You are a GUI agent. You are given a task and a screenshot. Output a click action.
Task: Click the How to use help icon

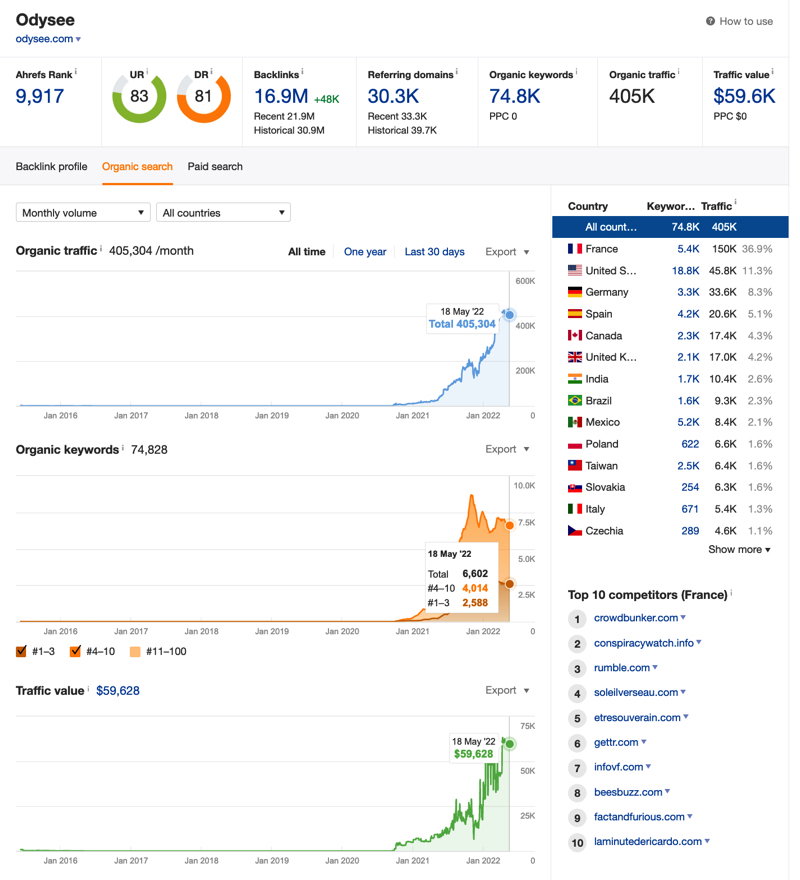[710, 21]
